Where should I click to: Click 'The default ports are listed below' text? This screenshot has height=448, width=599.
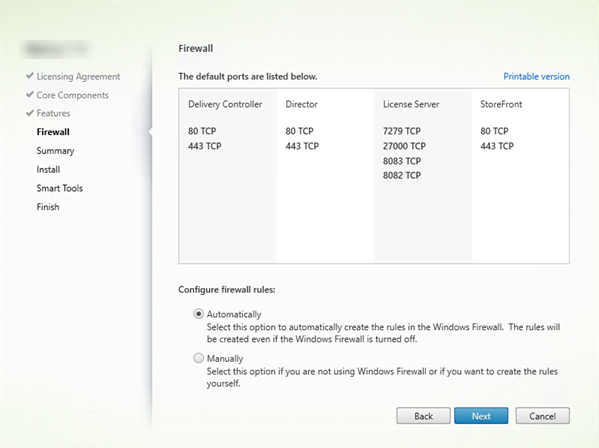pyautogui.click(x=248, y=76)
